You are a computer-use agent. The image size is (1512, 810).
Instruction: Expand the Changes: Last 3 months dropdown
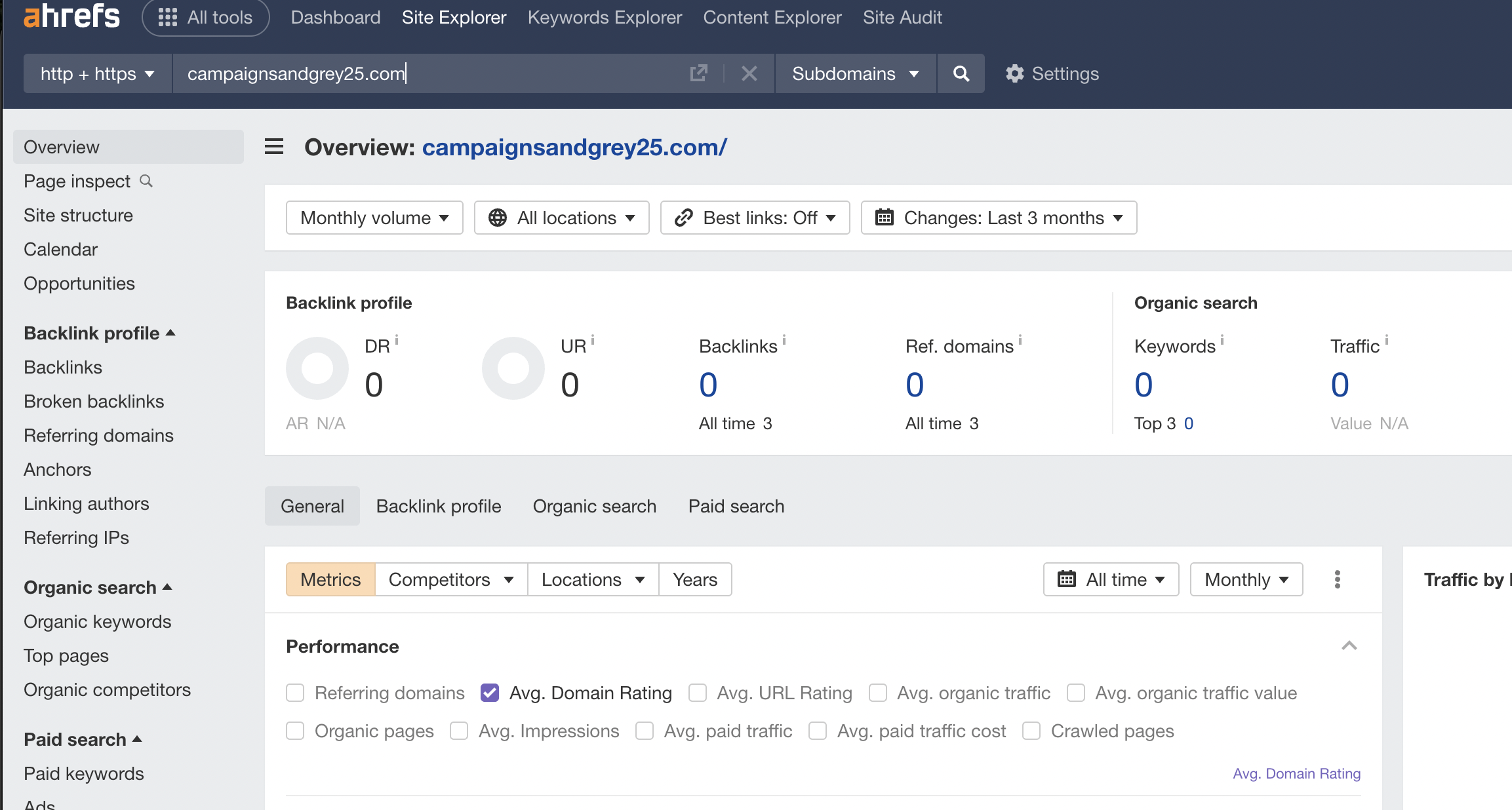pos(999,218)
